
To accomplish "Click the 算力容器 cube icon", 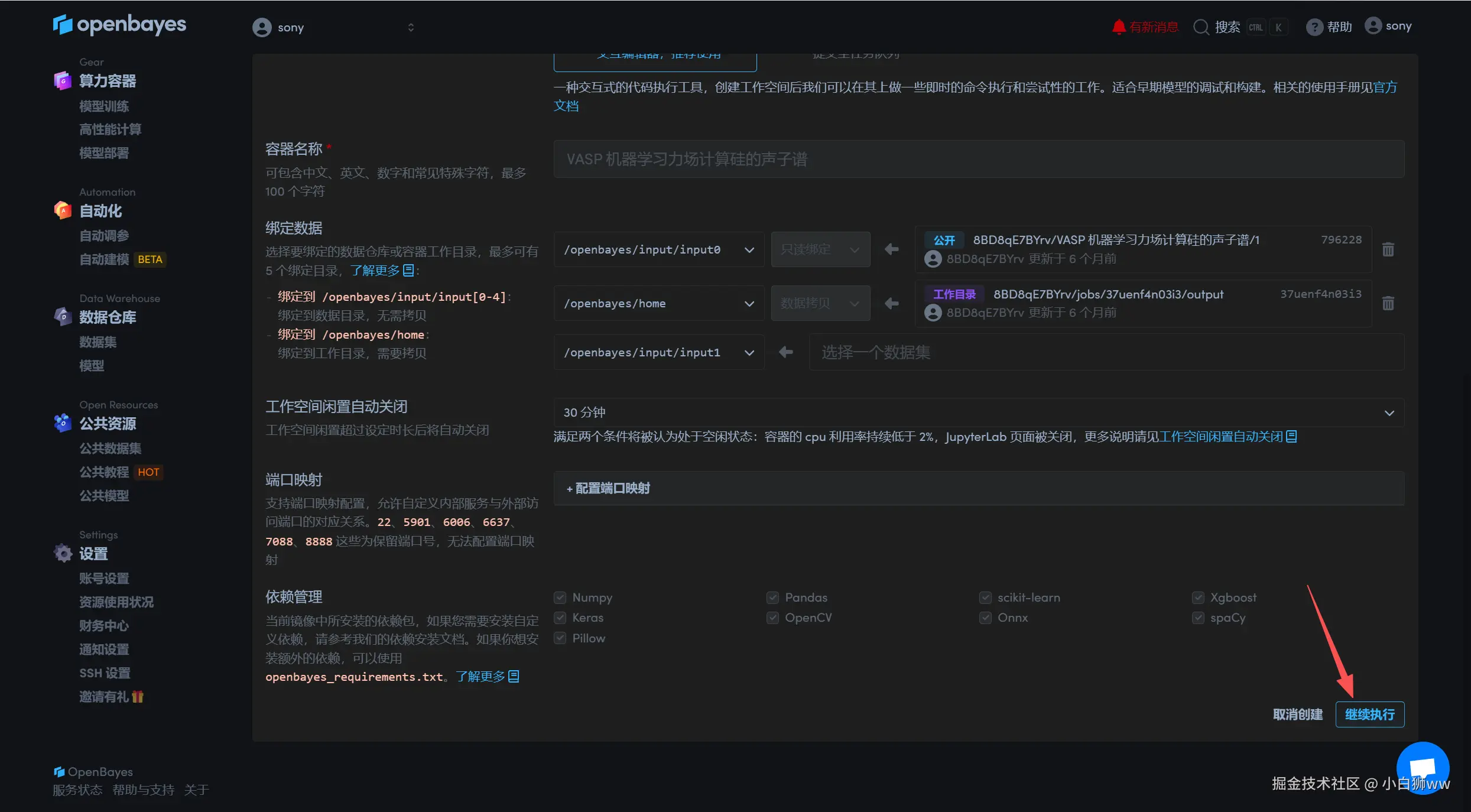I will (x=63, y=80).
